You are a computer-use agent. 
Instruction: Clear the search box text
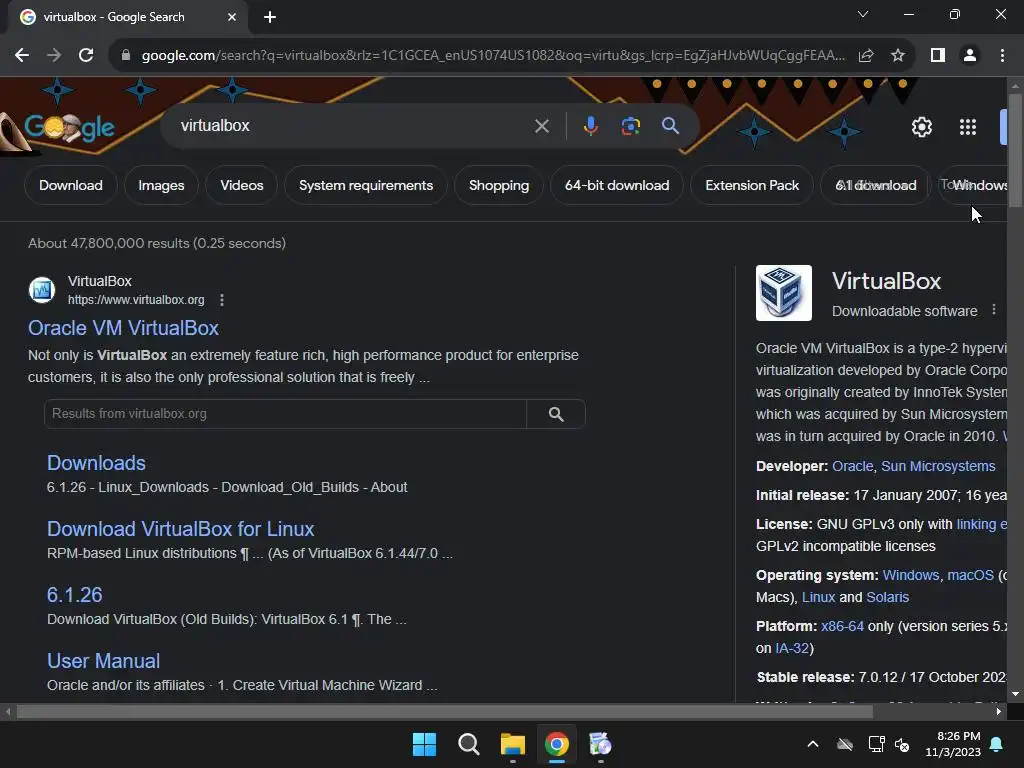pyautogui.click(x=541, y=126)
